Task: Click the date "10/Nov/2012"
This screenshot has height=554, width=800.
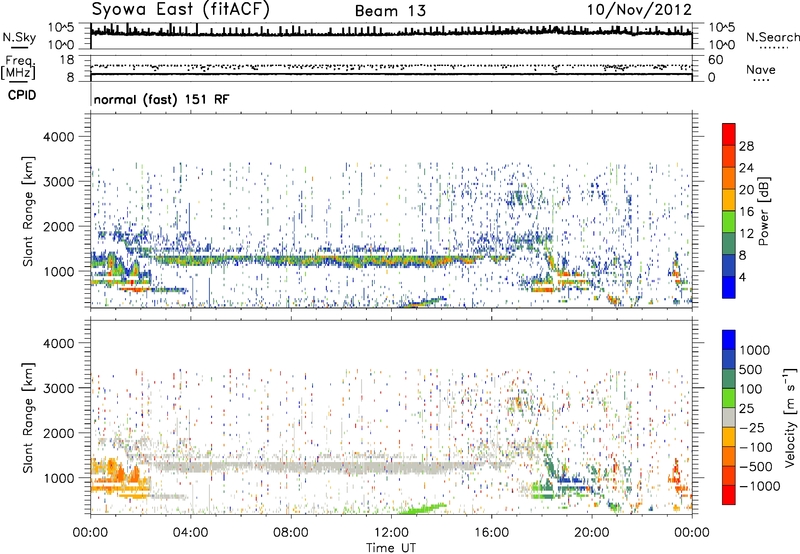Action: point(639,10)
